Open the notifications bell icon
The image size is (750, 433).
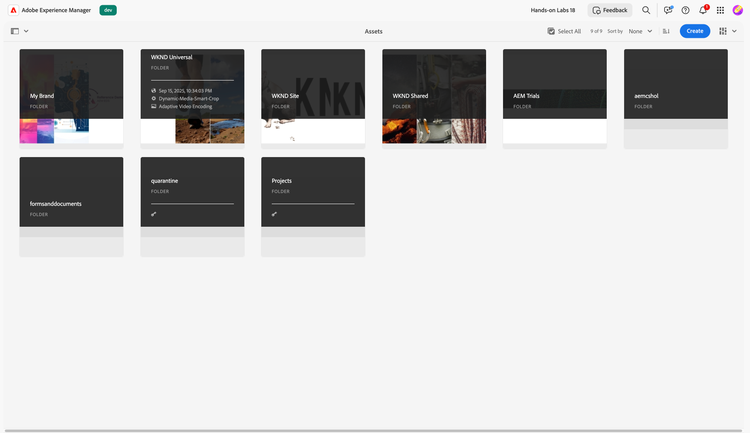(x=703, y=10)
